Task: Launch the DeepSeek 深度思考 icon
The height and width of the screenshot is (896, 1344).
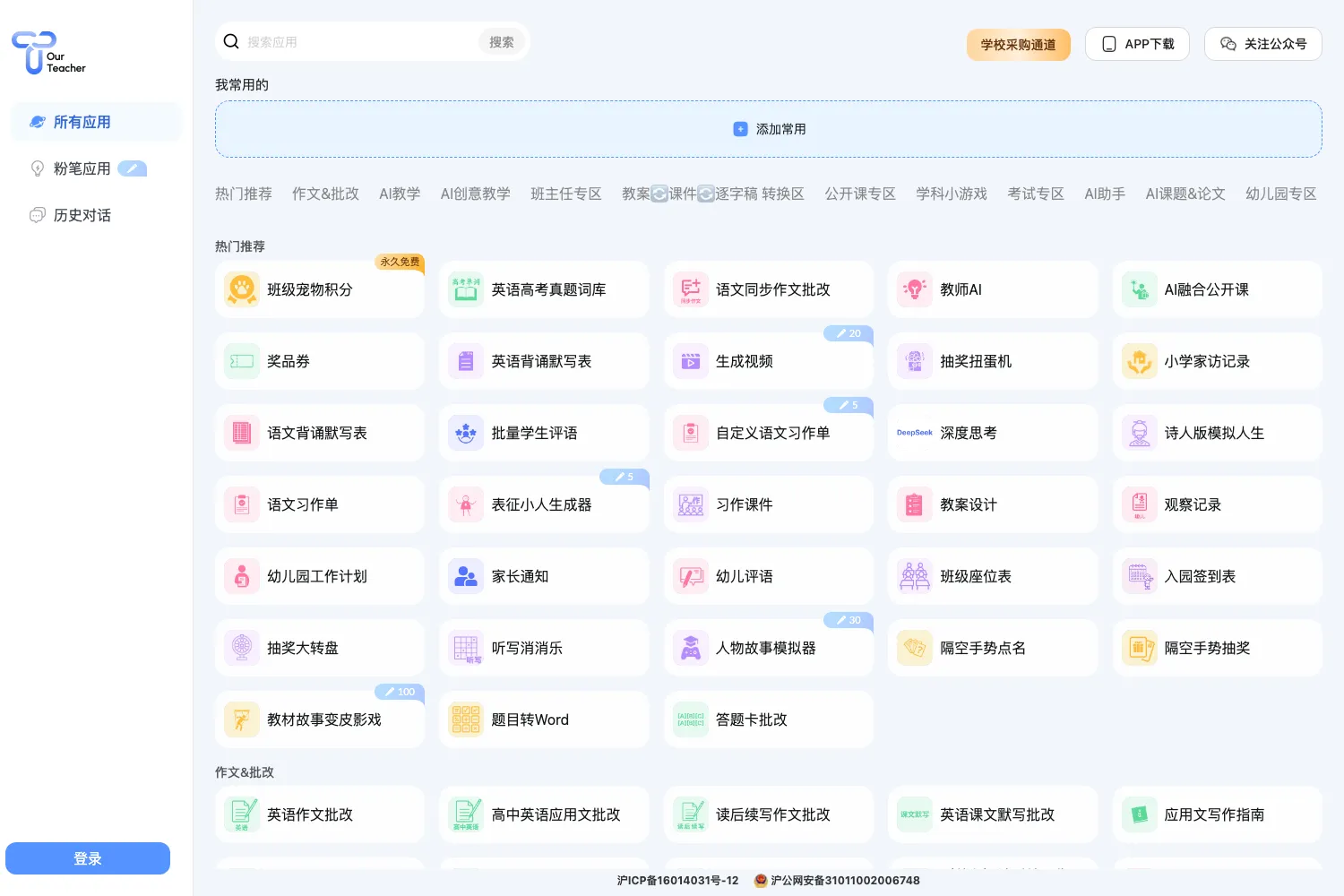Action: point(915,433)
